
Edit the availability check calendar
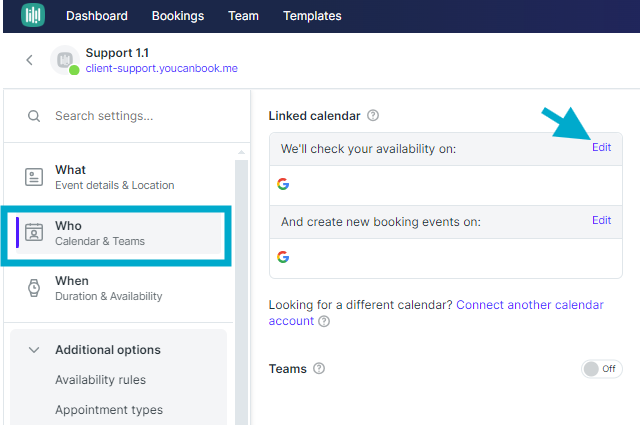click(601, 147)
